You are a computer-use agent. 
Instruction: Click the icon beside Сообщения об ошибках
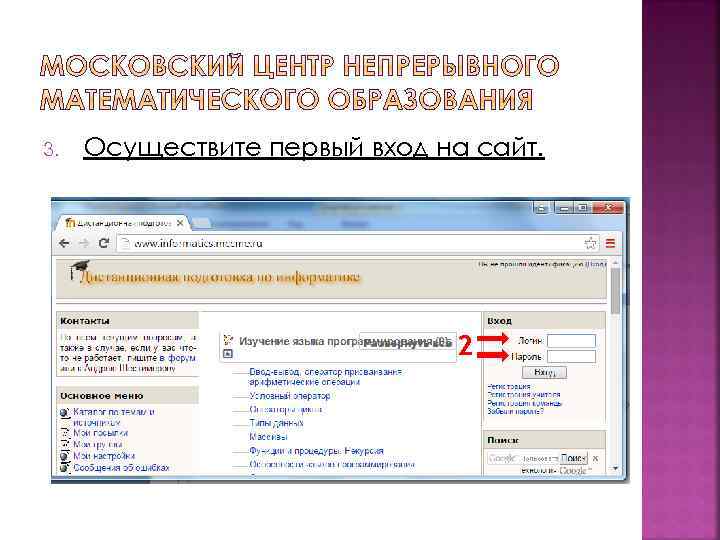click(x=65, y=468)
